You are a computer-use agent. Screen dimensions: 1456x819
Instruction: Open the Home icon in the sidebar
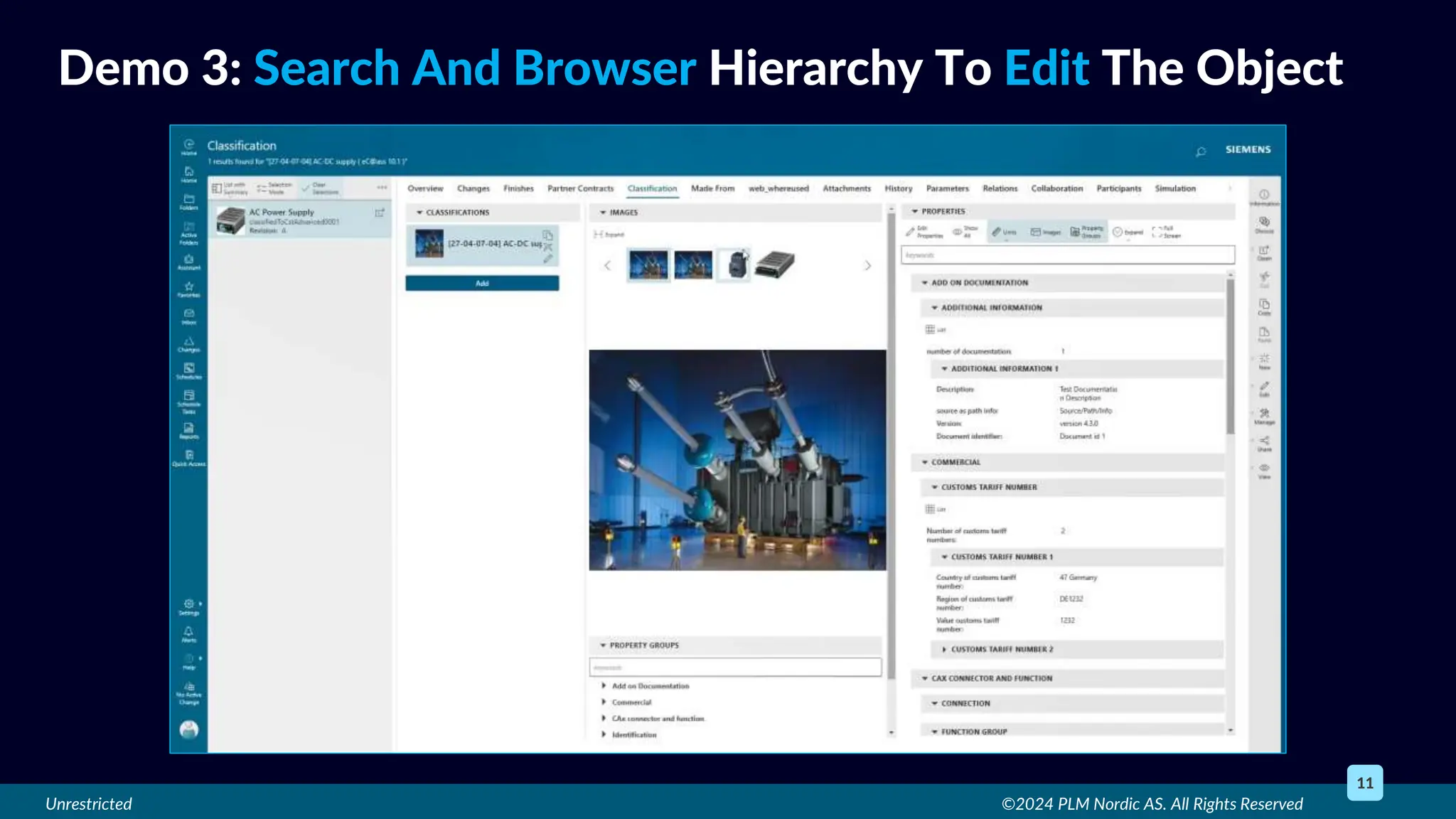[x=189, y=174]
